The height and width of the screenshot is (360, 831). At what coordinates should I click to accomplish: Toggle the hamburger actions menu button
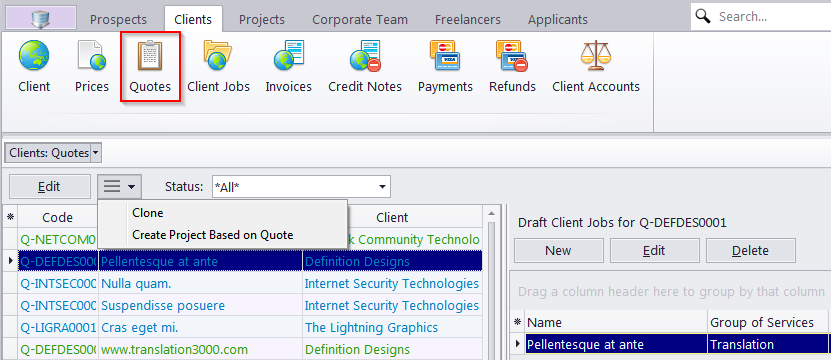[119, 187]
